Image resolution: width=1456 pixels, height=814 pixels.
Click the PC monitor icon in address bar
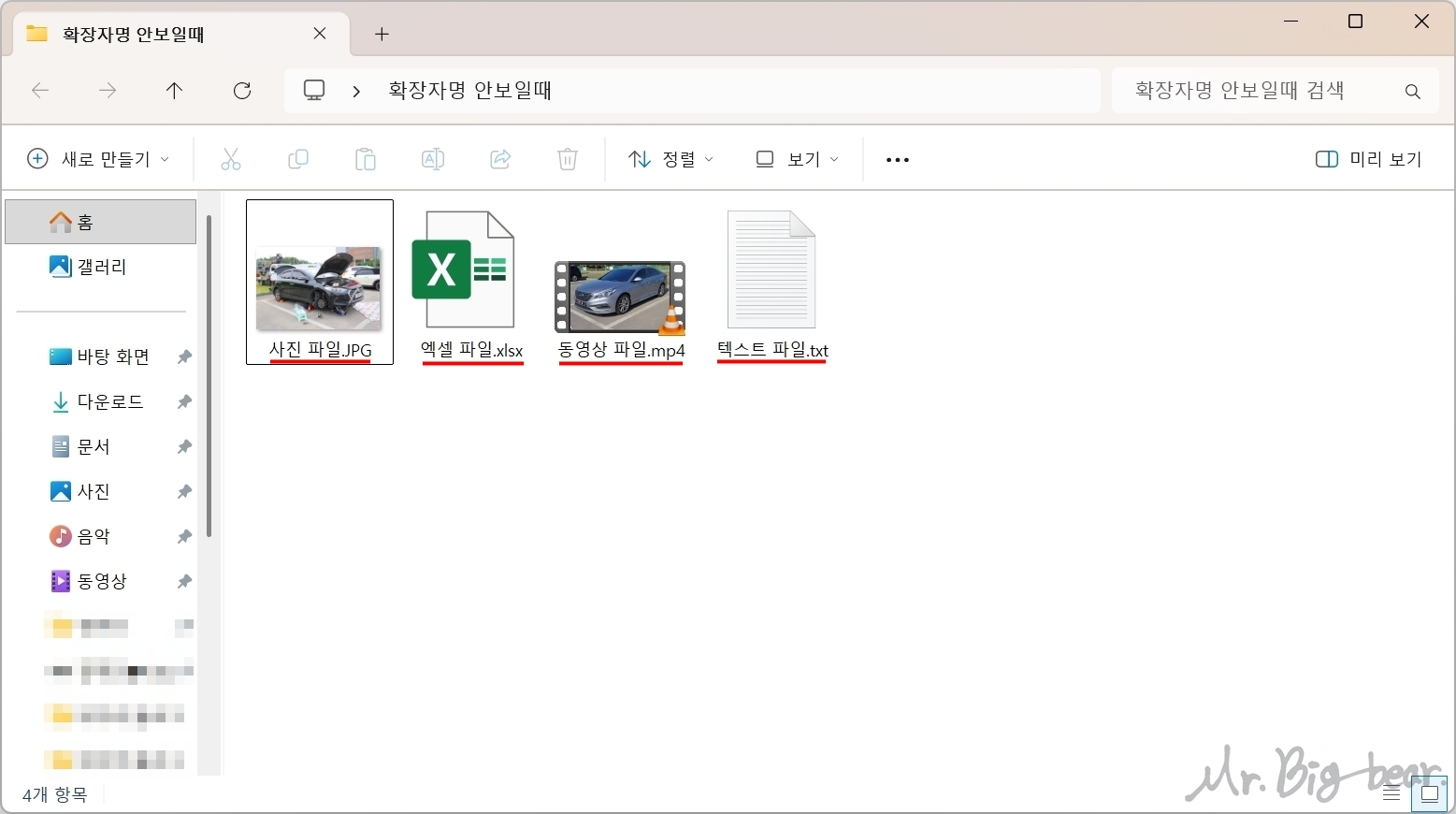coord(314,90)
